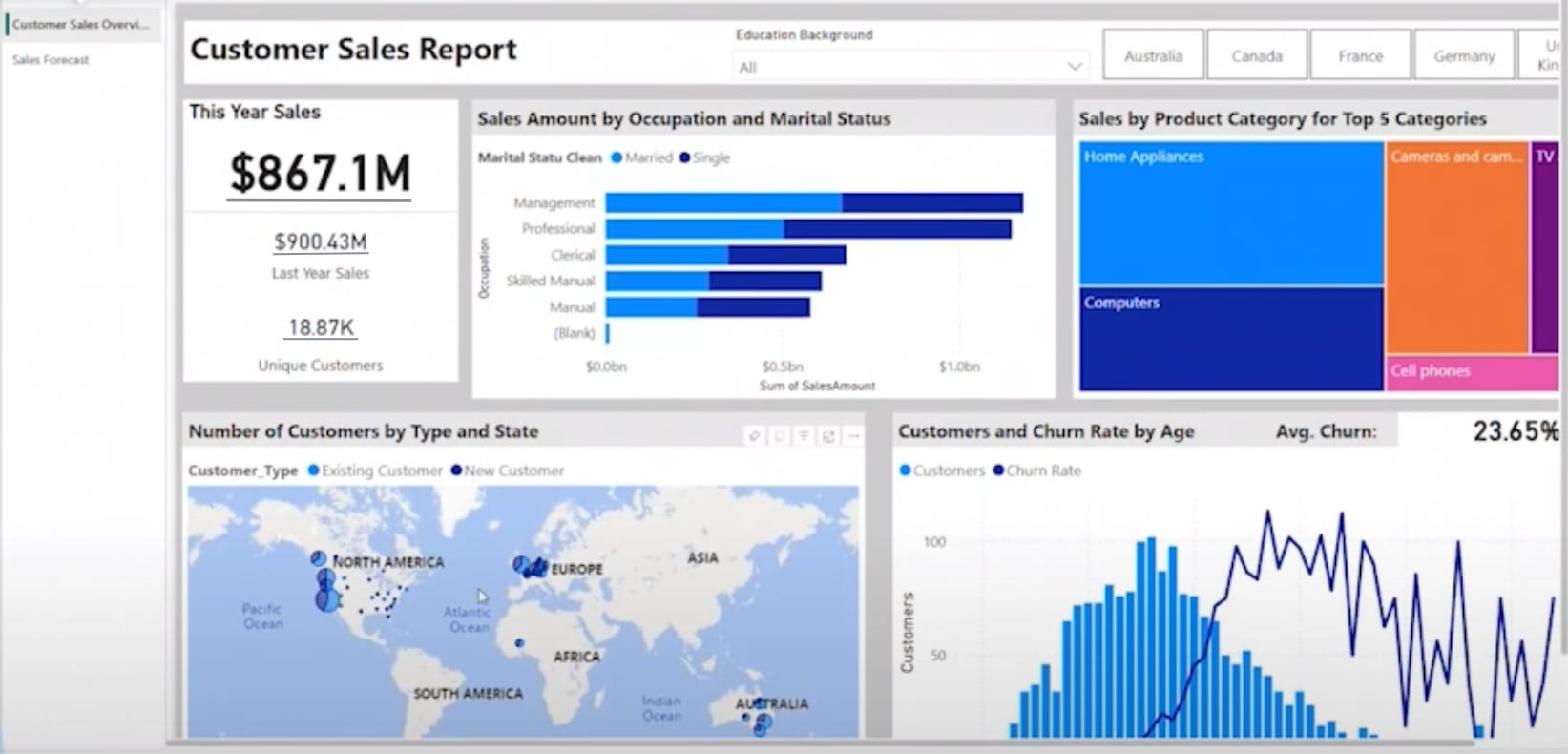The height and width of the screenshot is (754, 1568).
Task: Select the Computers treemap tile
Action: (x=1231, y=339)
